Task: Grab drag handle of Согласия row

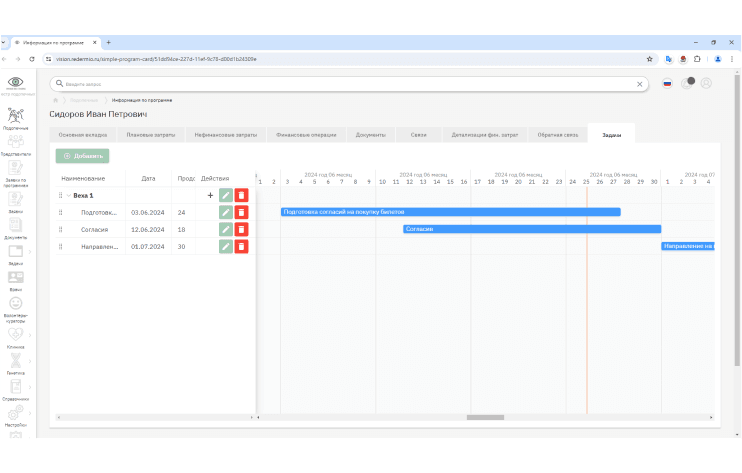Action: 61,229
